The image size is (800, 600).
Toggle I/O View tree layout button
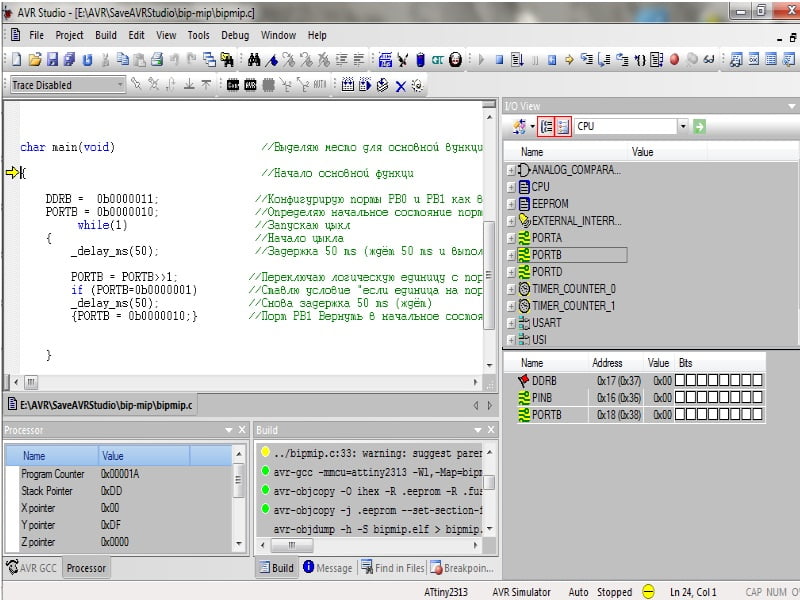(x=546, y=127)
